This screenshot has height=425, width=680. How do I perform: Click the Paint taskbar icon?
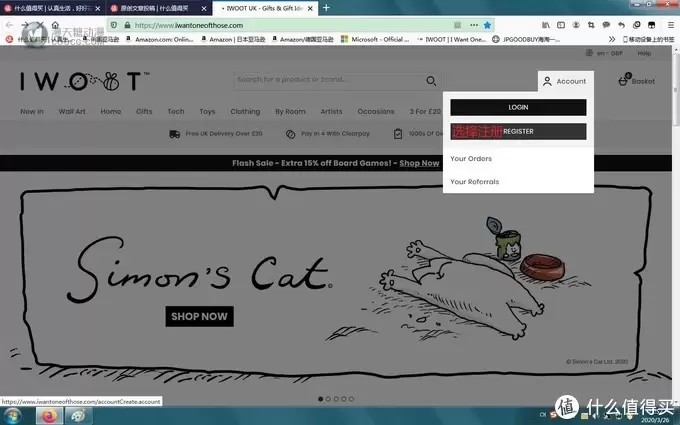(78, 416)
